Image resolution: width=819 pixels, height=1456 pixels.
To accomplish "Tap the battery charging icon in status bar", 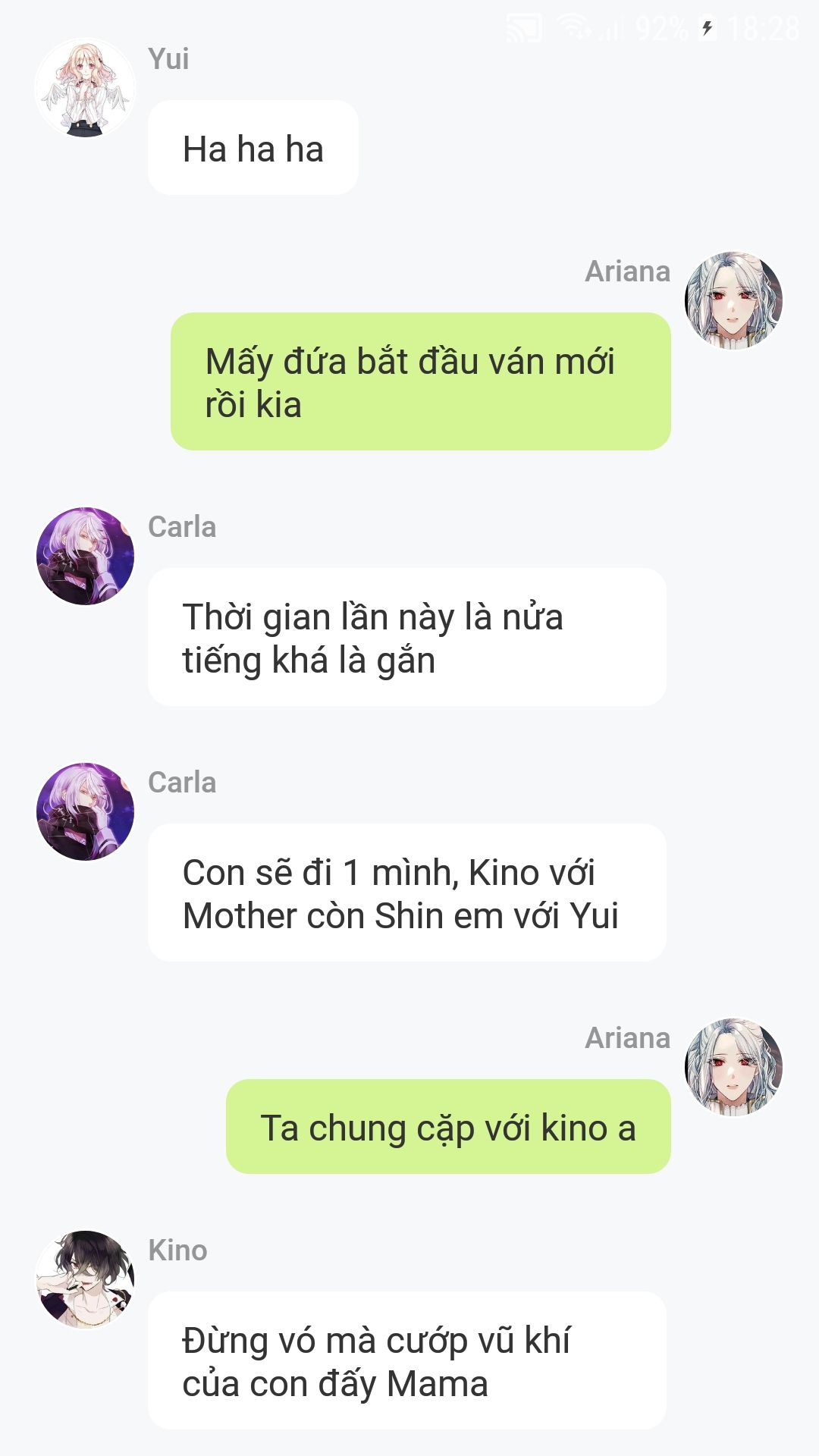I will (x=708, y=29).
